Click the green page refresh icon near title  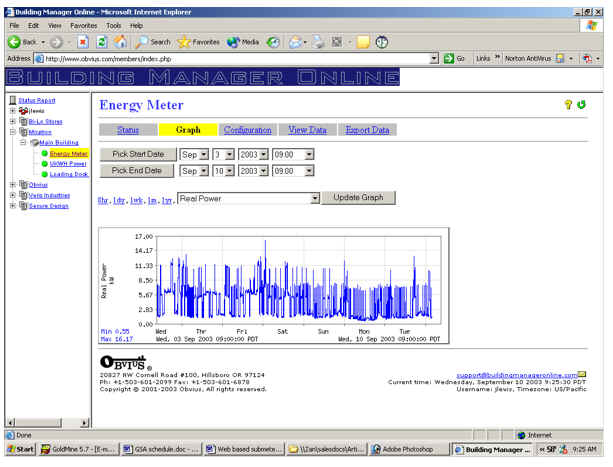(x=581, y=104)
